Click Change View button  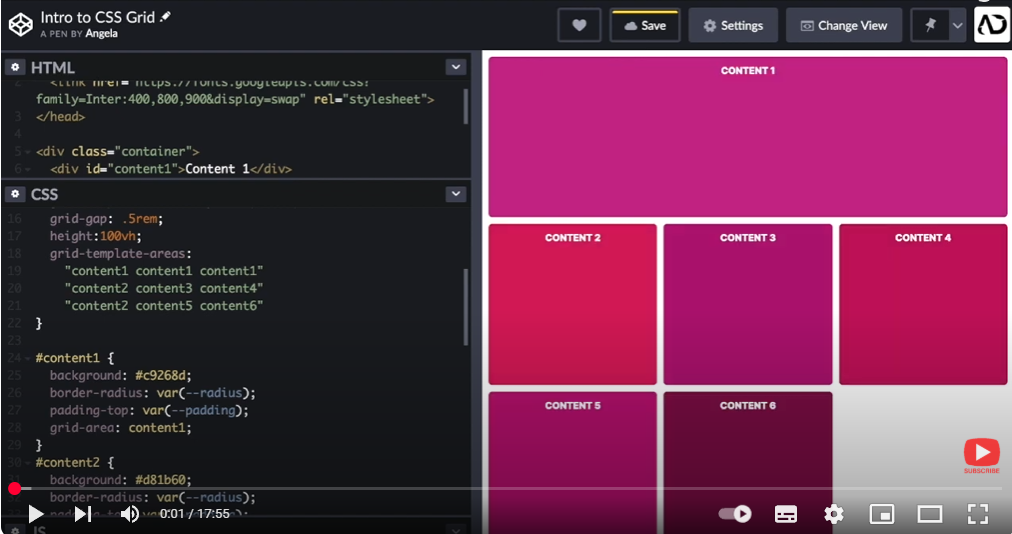click(x=844, y=25)
